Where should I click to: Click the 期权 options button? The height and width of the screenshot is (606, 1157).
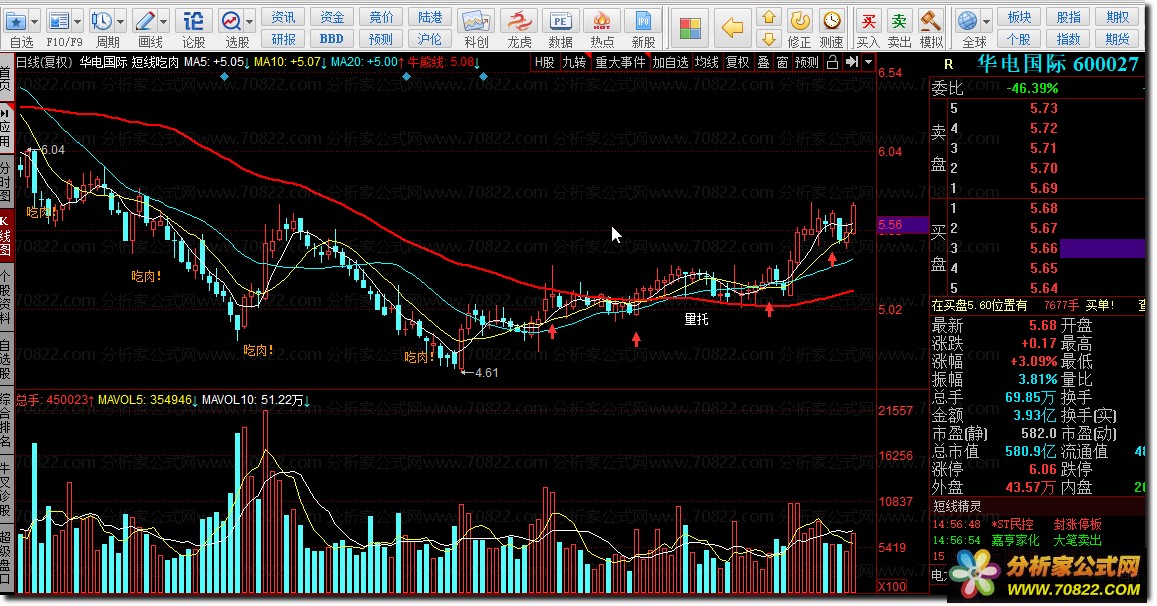click(1117, 17)
